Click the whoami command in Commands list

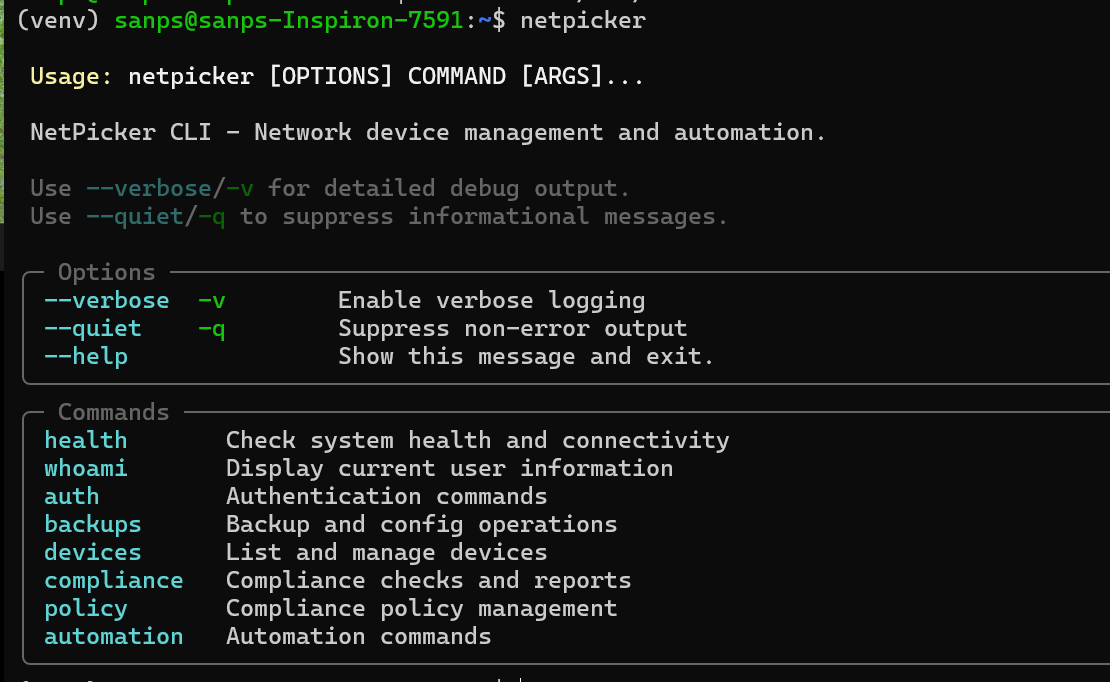[x=85, y=468]
